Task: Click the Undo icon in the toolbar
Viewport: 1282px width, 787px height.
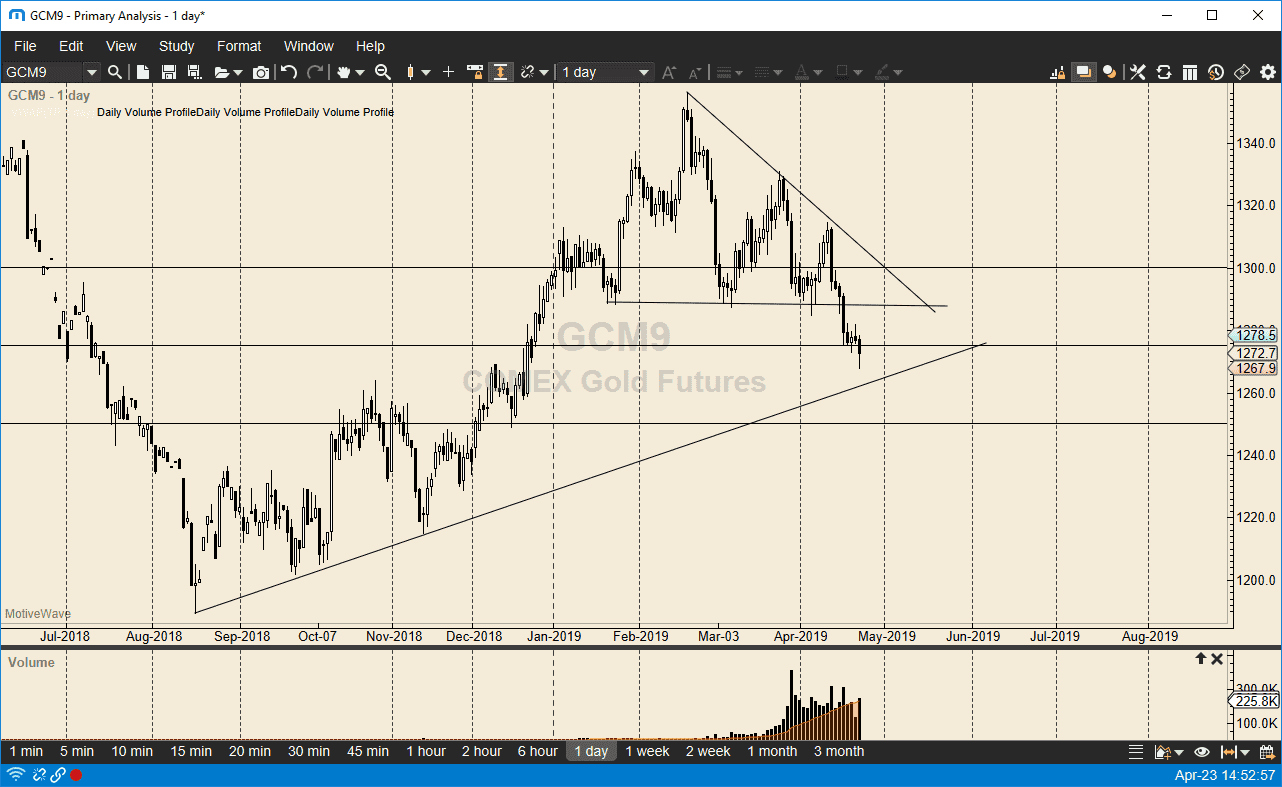Action: (x=288, y=72)
